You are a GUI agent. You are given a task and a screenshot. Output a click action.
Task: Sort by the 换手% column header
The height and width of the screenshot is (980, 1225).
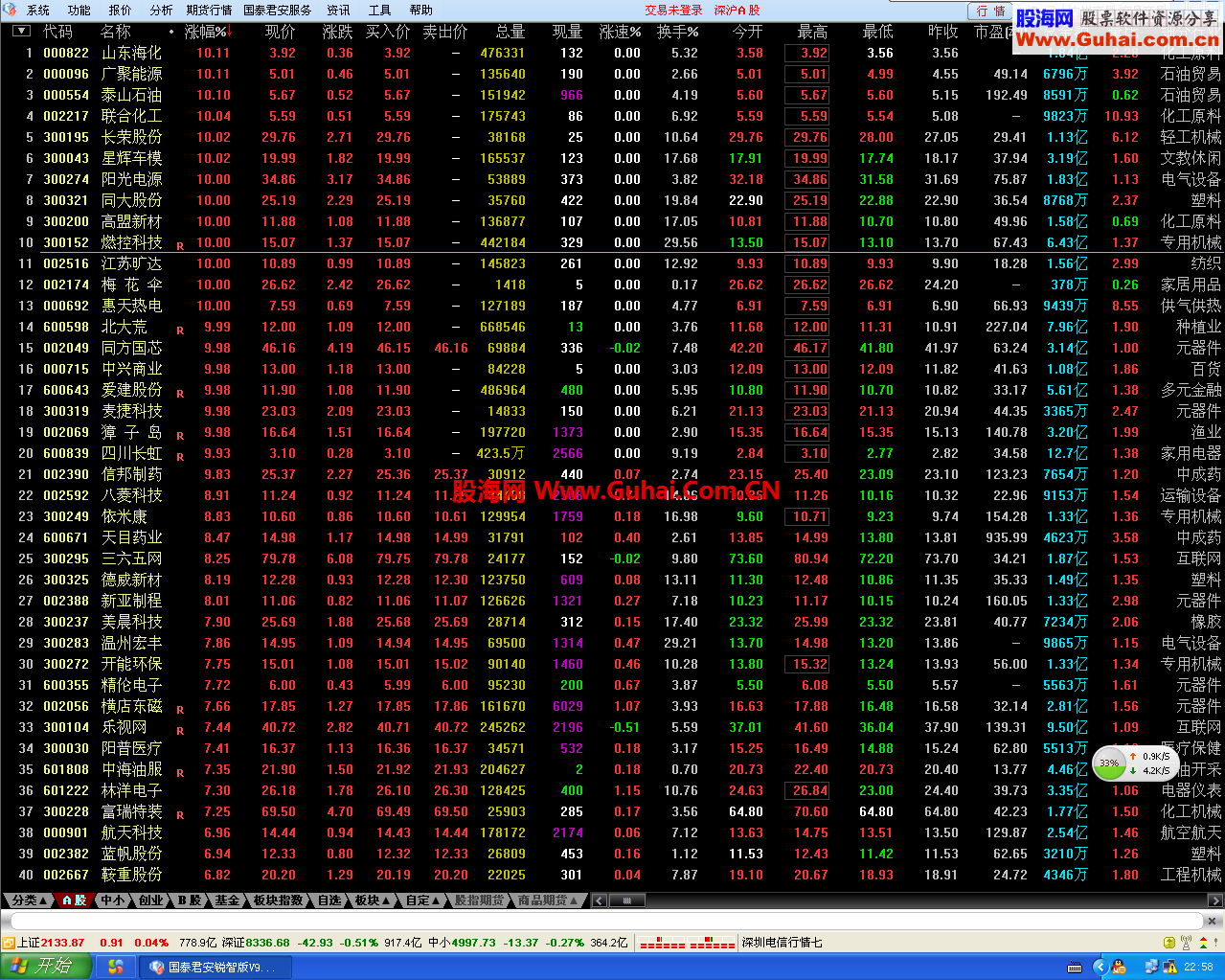677,32
